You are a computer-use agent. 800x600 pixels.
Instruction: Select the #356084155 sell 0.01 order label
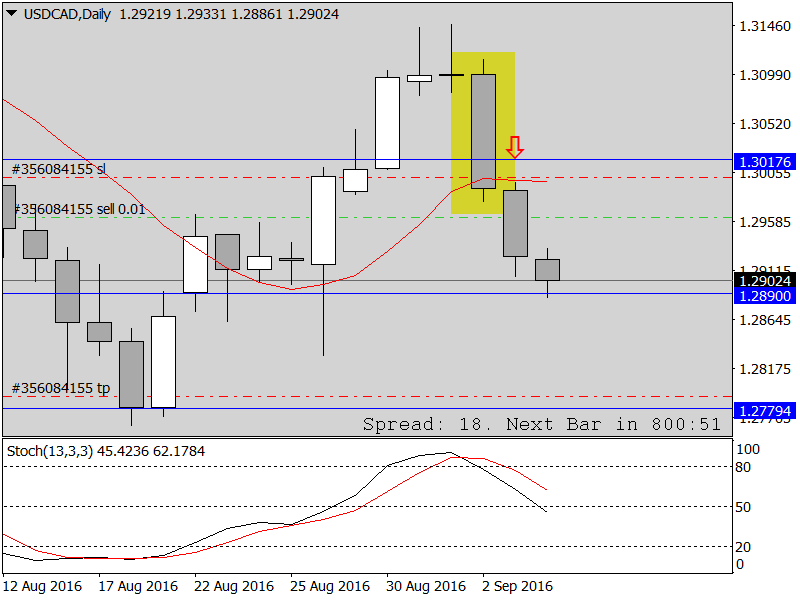tap(80, 209)
